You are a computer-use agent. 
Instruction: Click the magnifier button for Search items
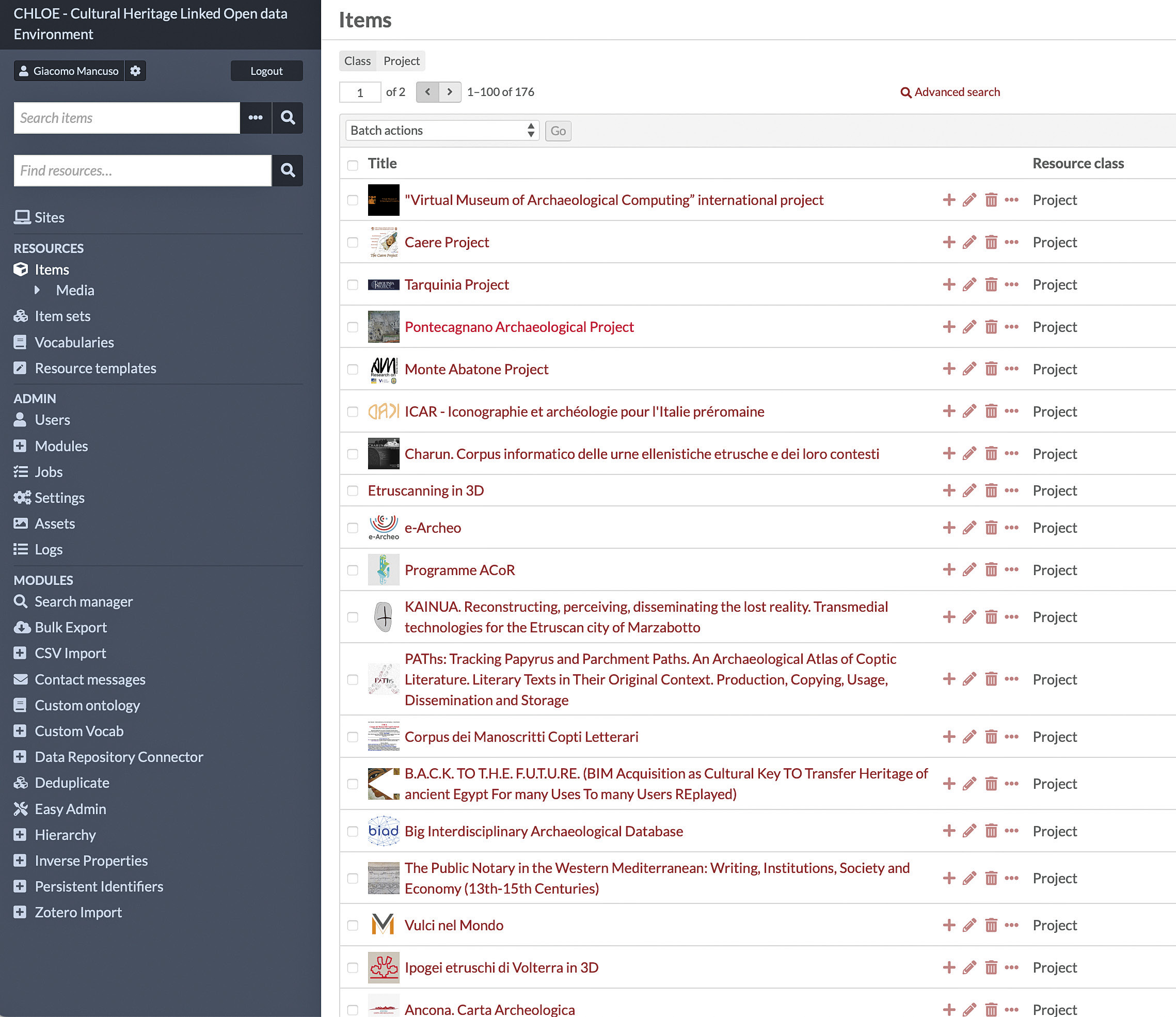(x=288, y=118)
